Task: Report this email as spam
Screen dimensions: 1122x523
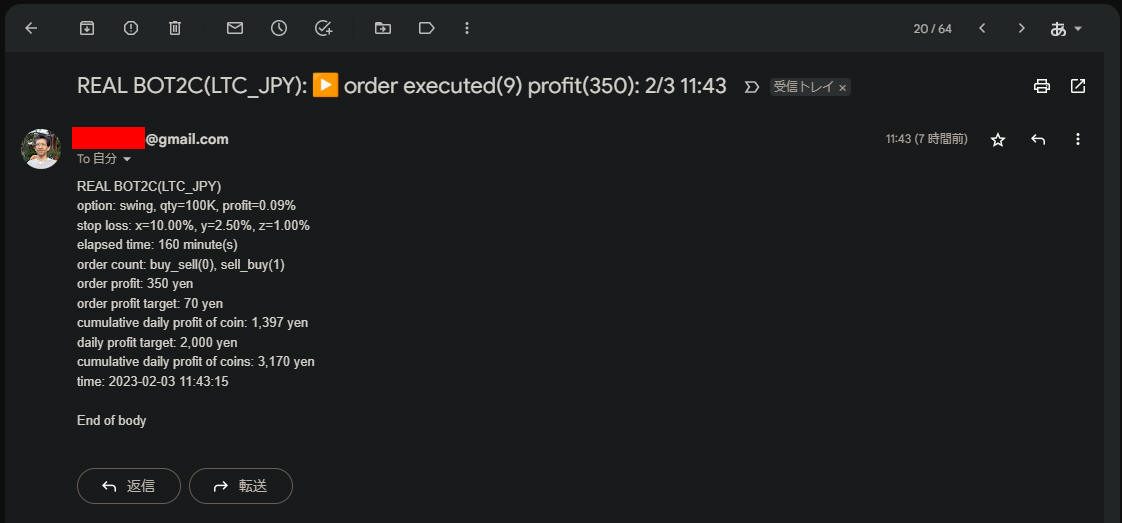Action: pos(131,28)
